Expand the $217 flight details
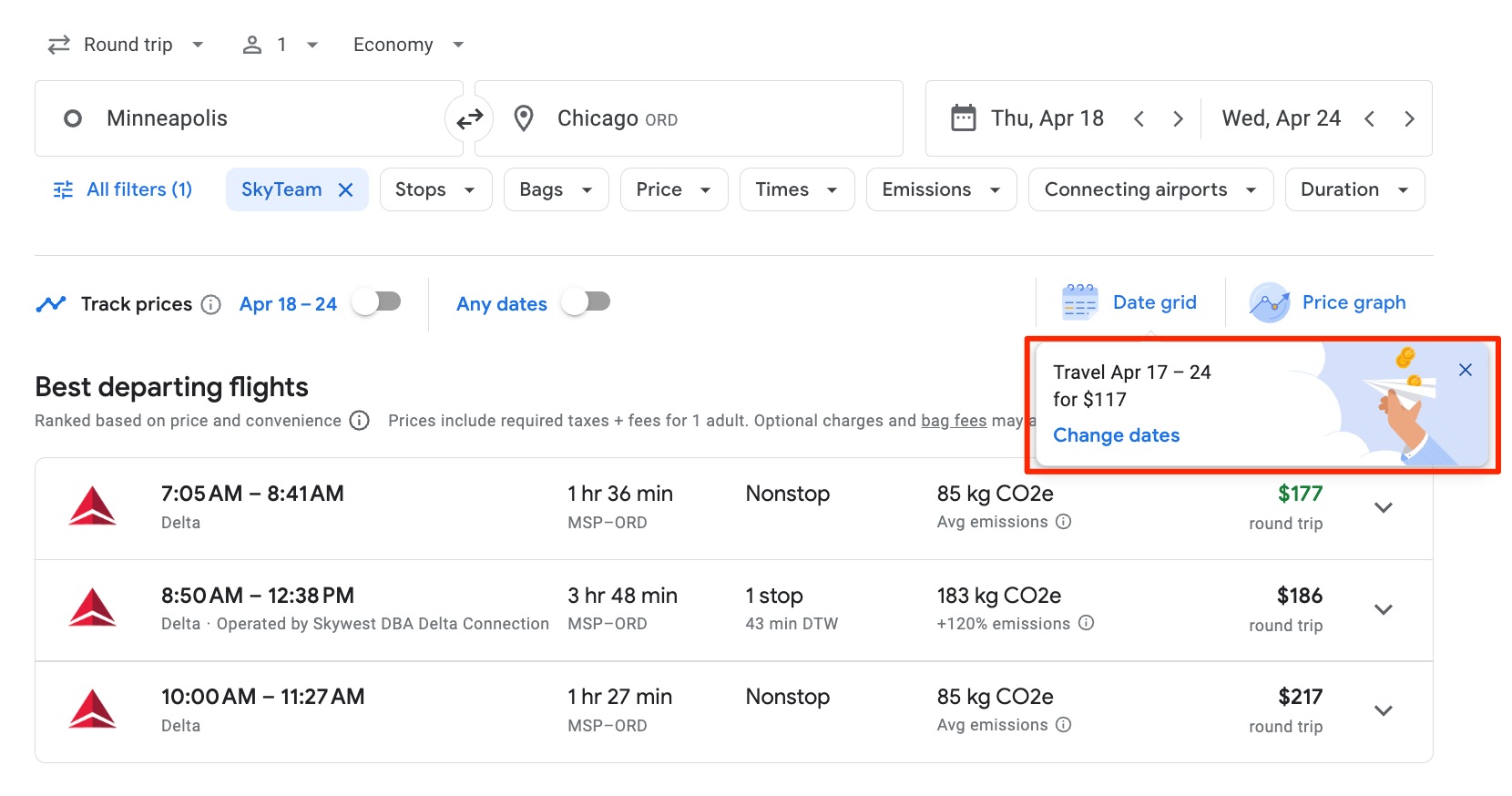 pyautogui.click(x=1384, y=711)
